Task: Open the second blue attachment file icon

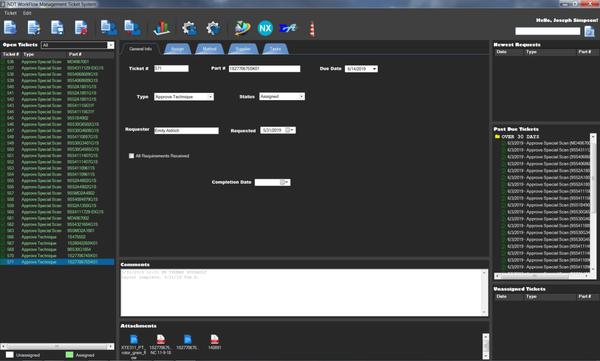Action: [188, 339]
